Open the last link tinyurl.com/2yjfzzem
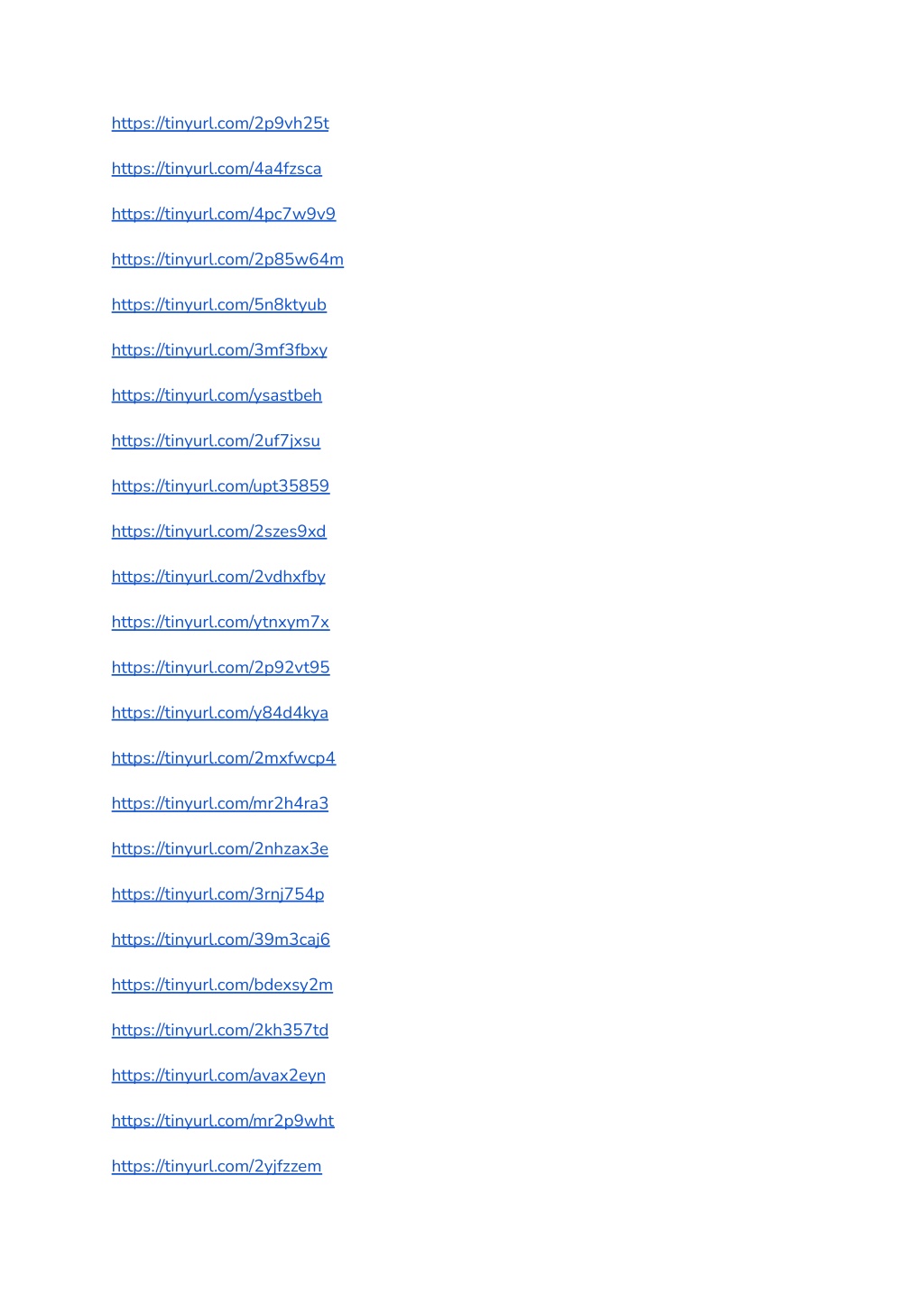924x1305 pixels. pos(217,1166)
